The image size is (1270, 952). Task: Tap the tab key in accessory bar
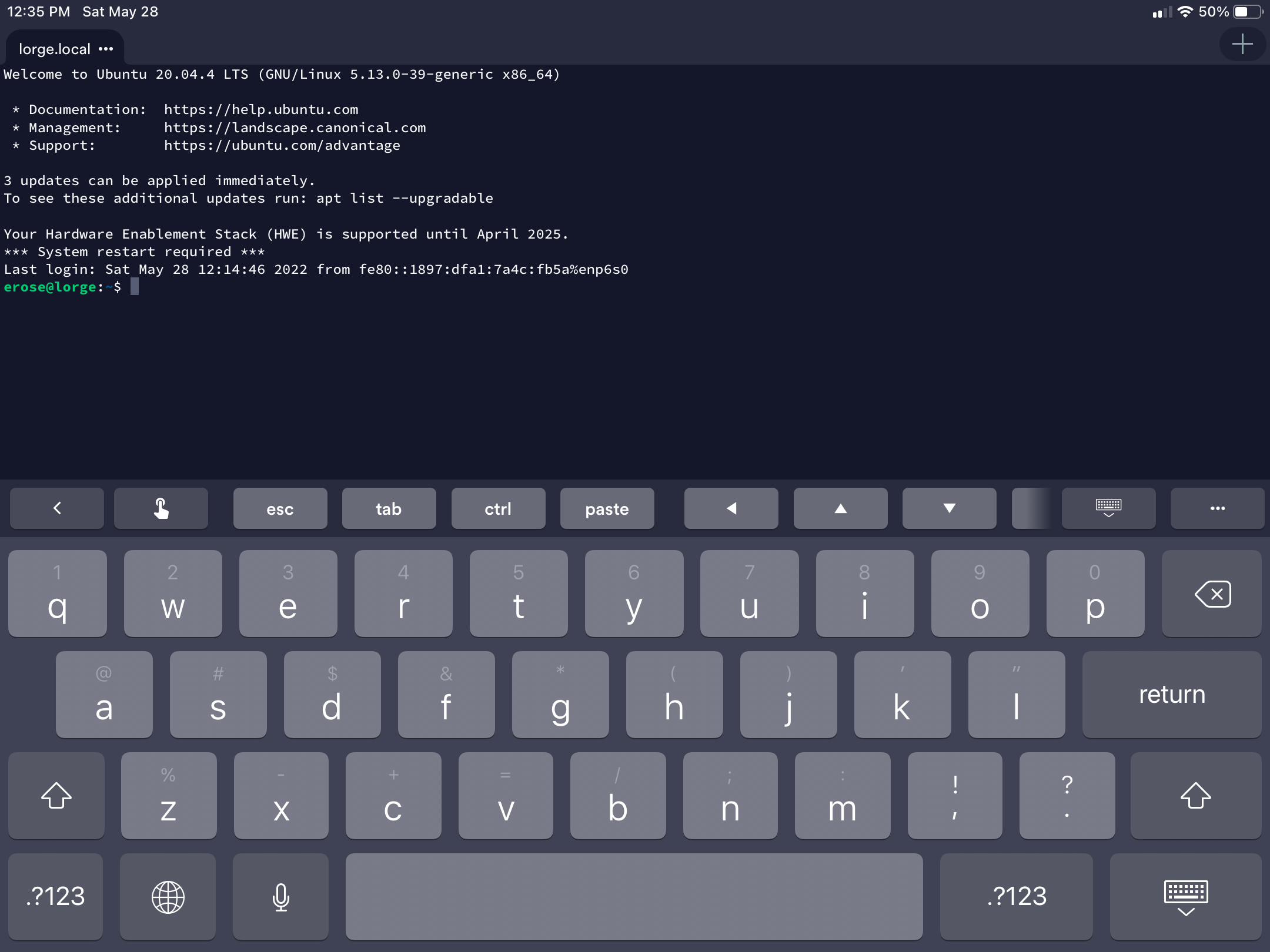point(389,508)
